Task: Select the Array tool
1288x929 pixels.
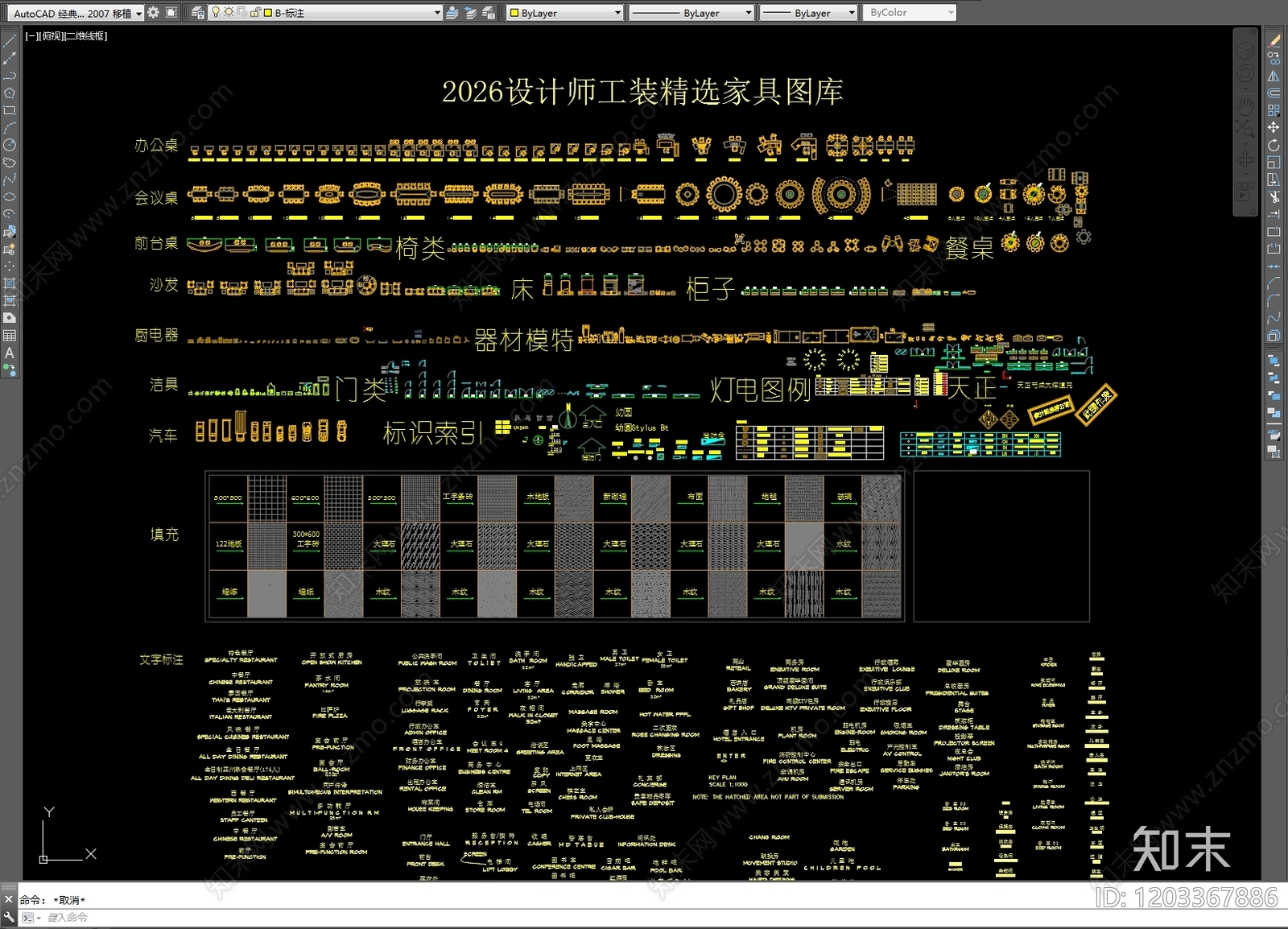Action: 1274,110
